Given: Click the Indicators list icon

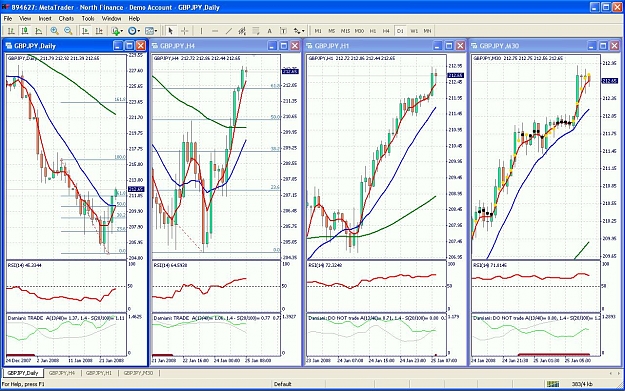Looking at the screenshot, I should (115, 31).
